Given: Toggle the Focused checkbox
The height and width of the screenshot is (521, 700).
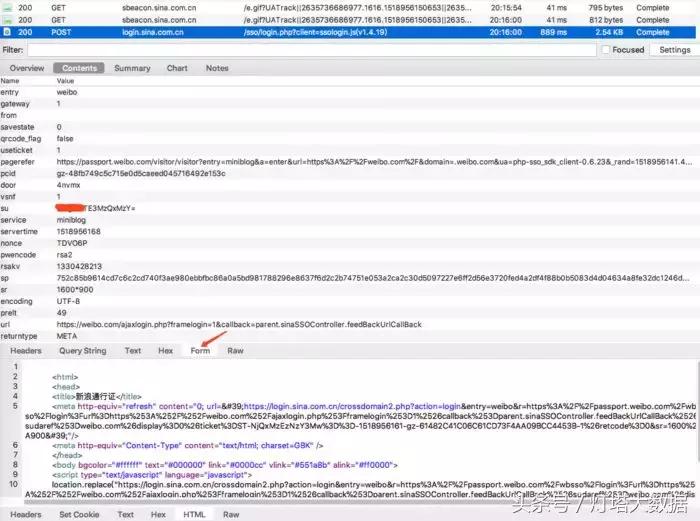Looking at the screenshot, I should 605,50.
